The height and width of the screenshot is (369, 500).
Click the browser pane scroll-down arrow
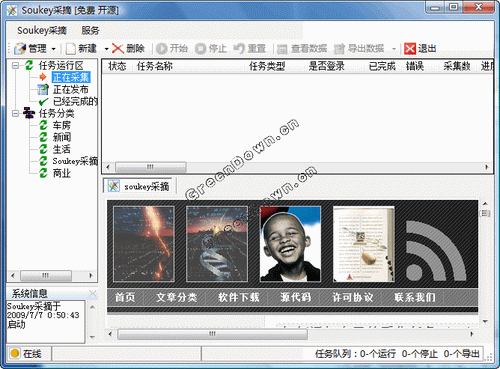tap(485, 322)
